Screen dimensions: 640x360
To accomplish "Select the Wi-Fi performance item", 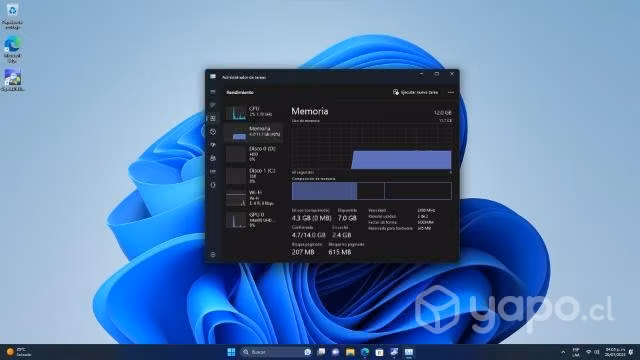I will [x=253, y=198].
